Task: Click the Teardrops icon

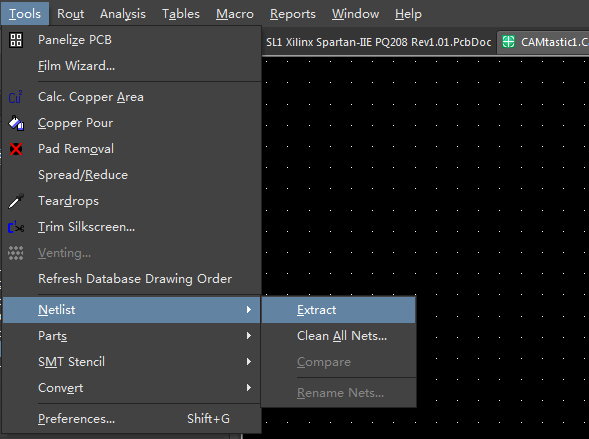Action: (x=16, y=201)
